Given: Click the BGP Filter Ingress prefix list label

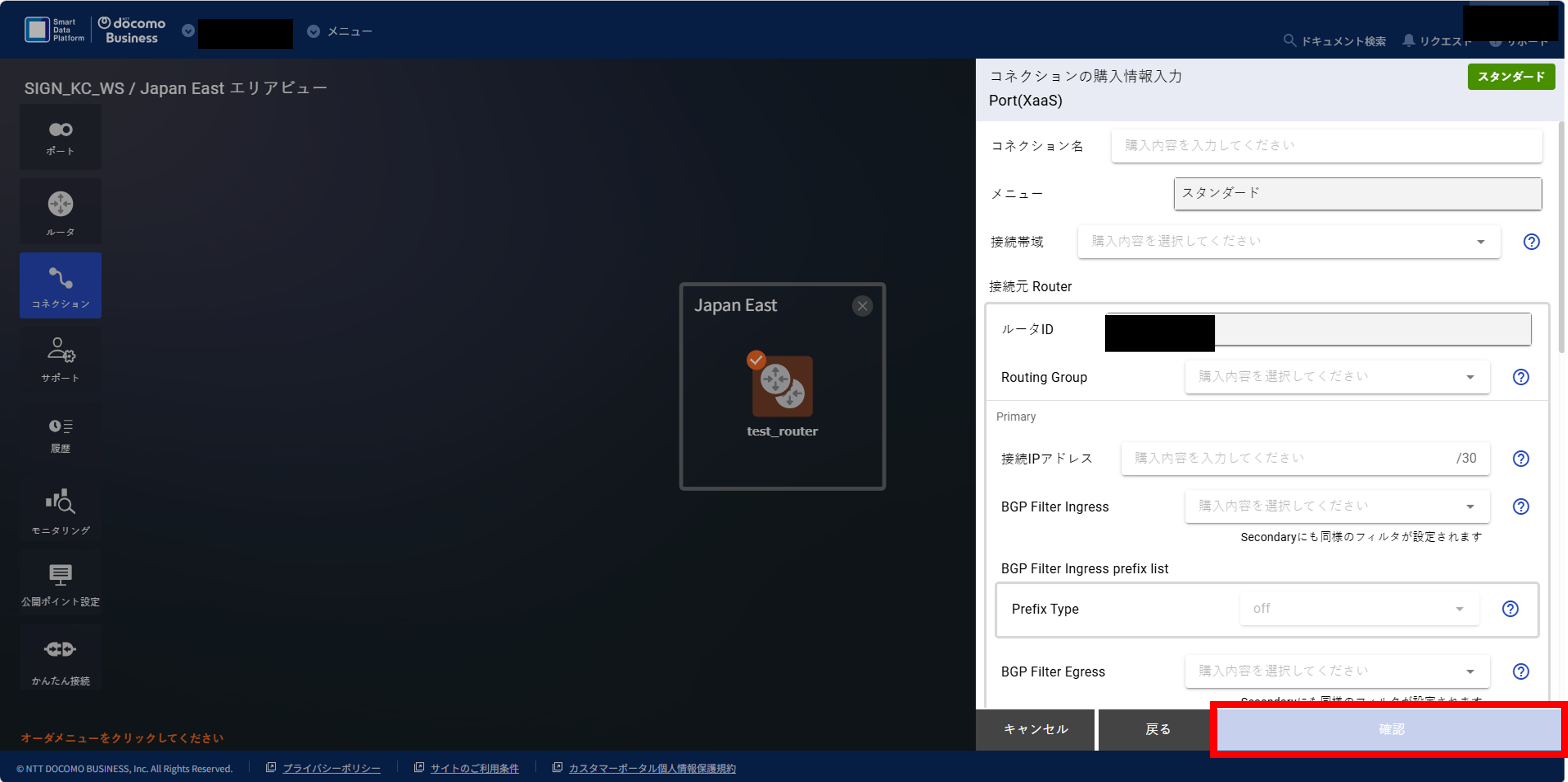Looking at the screenshot, I should (1084, 568).
